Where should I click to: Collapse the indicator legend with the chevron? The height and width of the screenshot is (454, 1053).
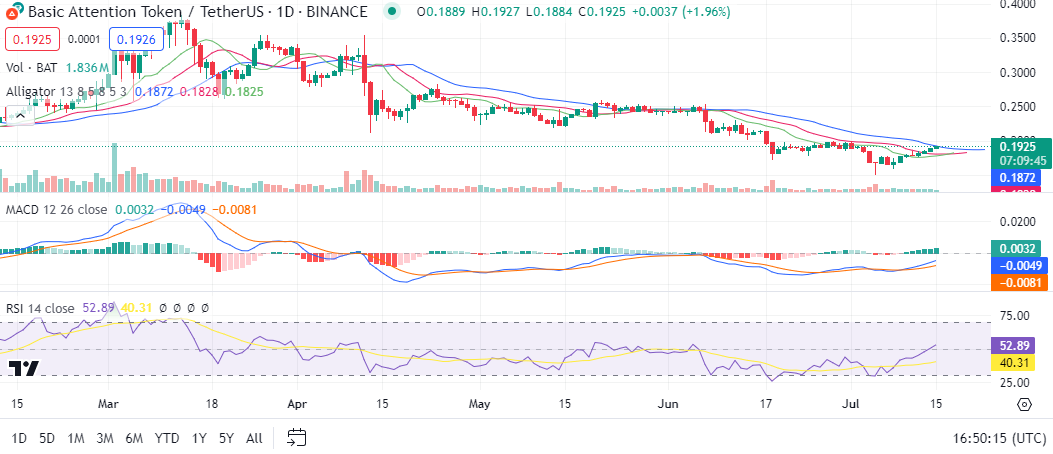click(x=20, y=116)
